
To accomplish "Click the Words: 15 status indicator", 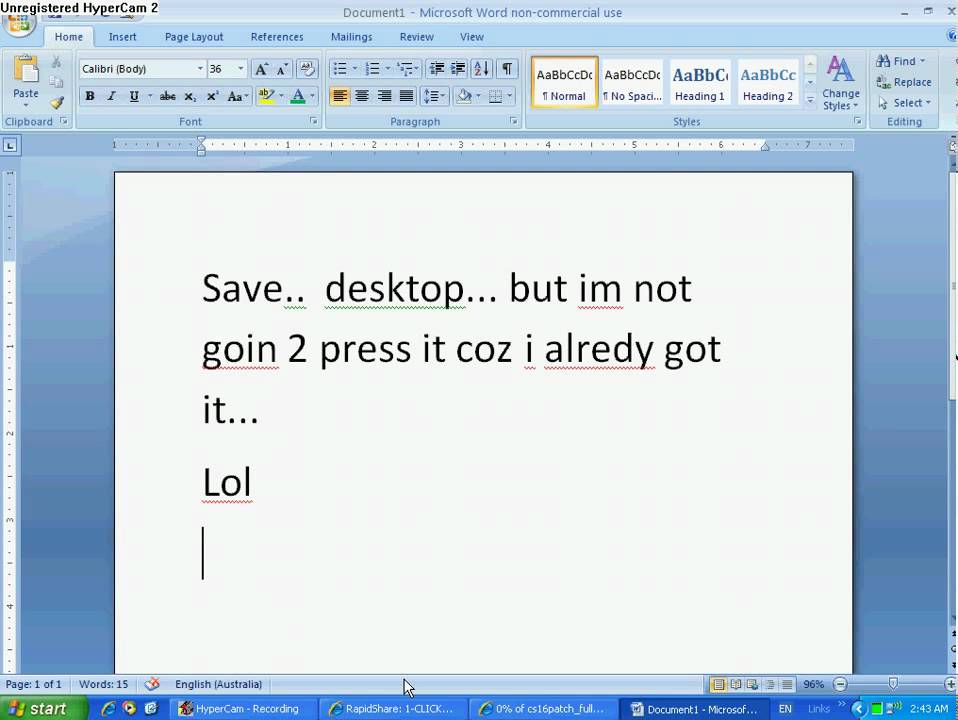I will [x=103, y=685].
